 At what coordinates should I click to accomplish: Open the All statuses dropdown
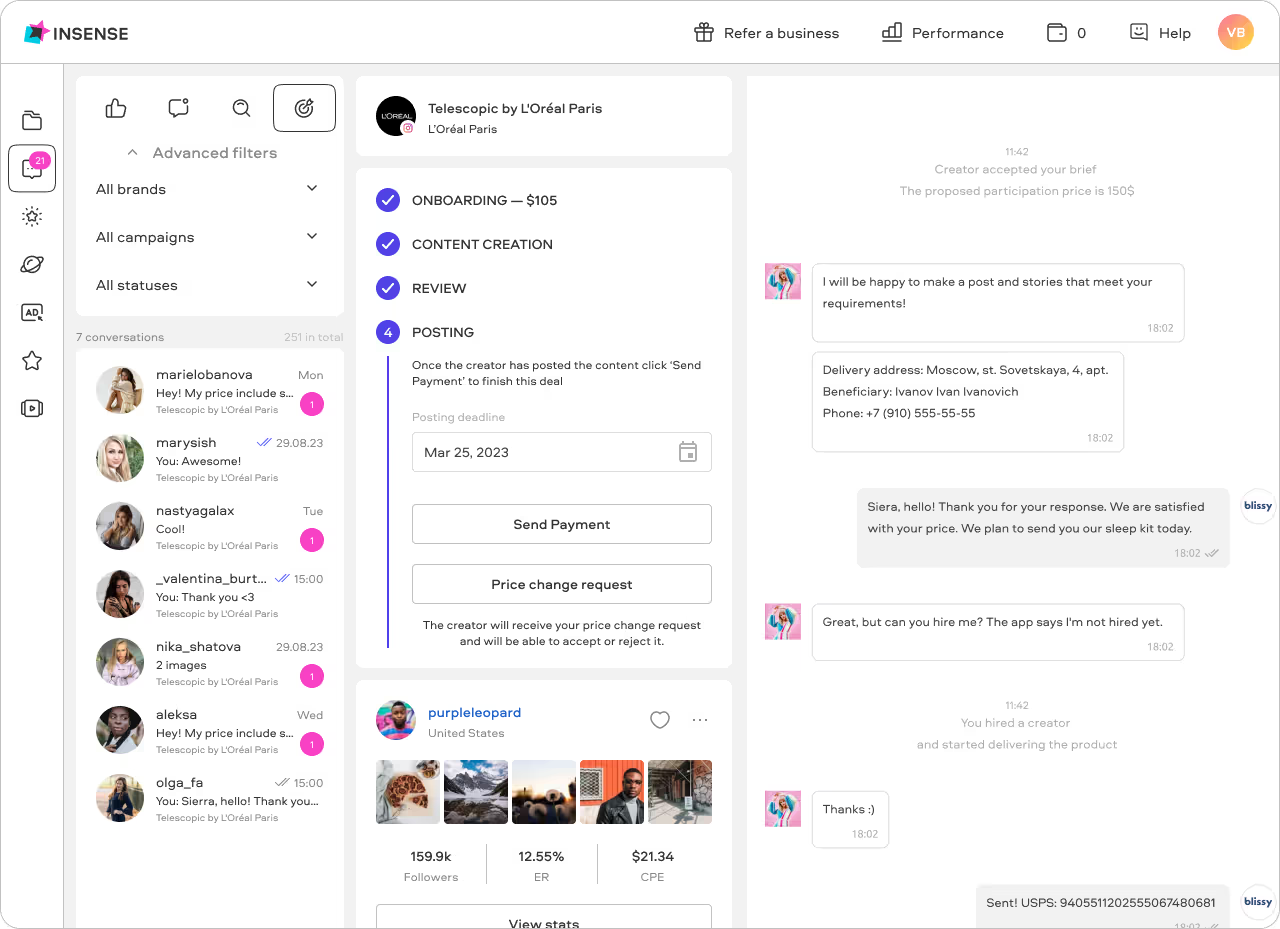(x=208, y=285)
